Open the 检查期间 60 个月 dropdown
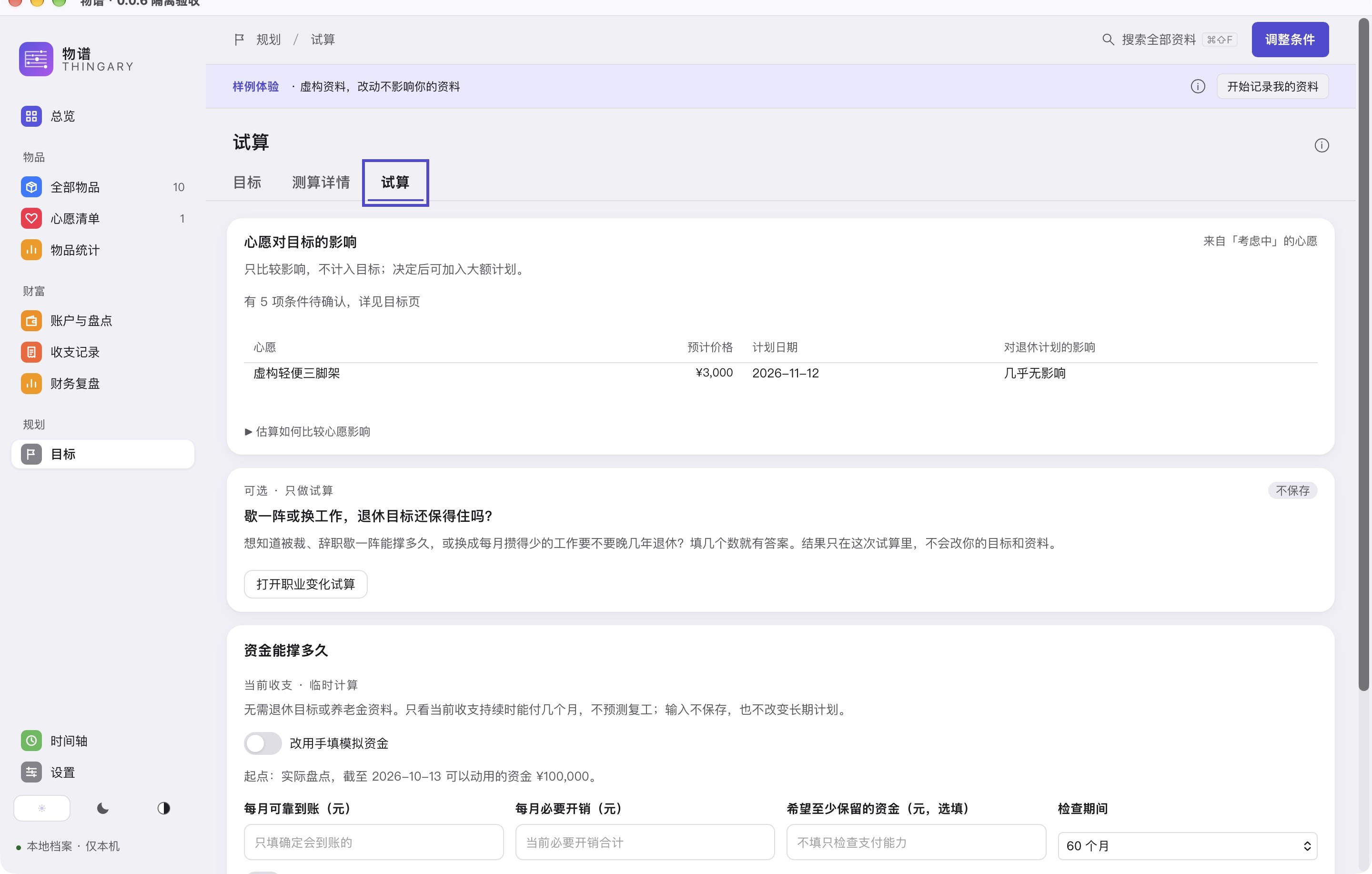 tap(1187, 845)
